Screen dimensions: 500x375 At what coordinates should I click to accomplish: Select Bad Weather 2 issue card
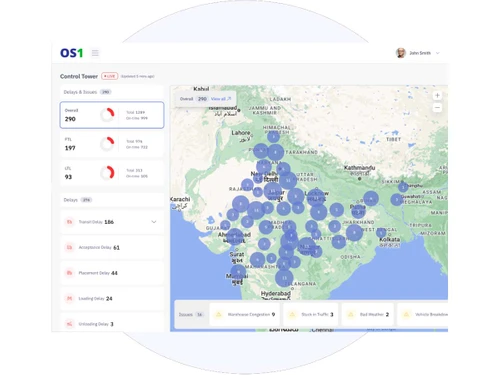(x=368, y=314)
